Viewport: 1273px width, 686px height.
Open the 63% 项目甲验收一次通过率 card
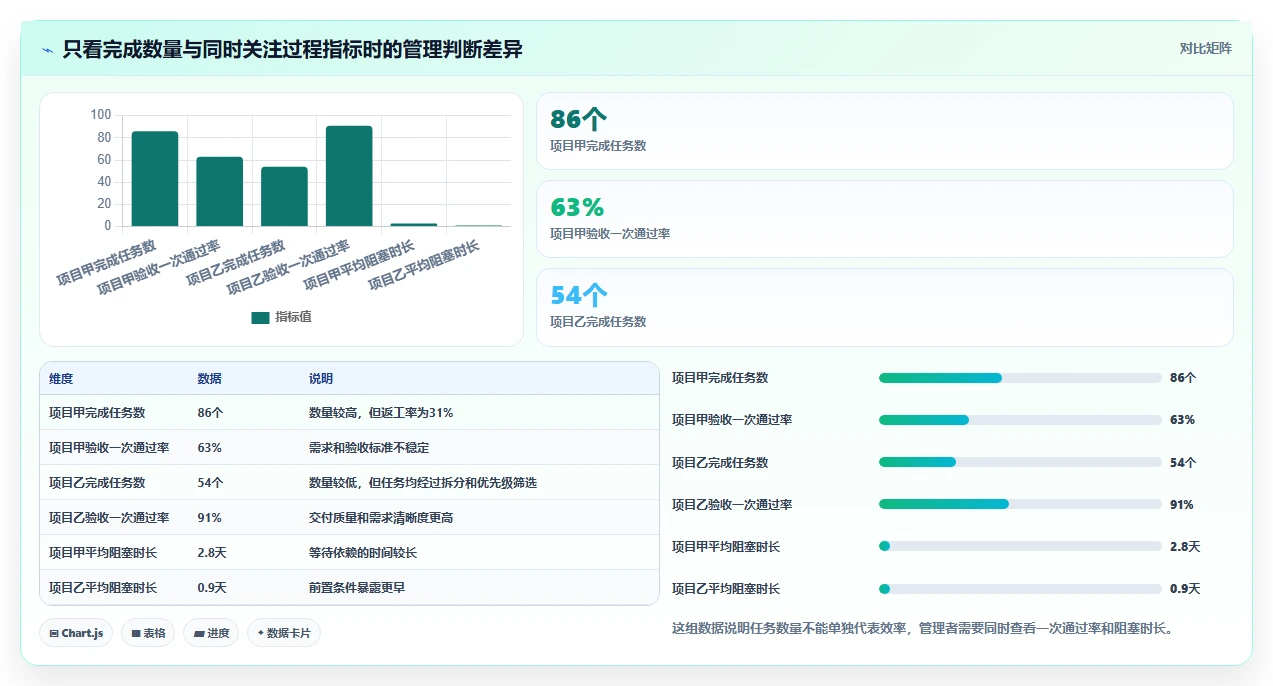(x=885, y=219)
